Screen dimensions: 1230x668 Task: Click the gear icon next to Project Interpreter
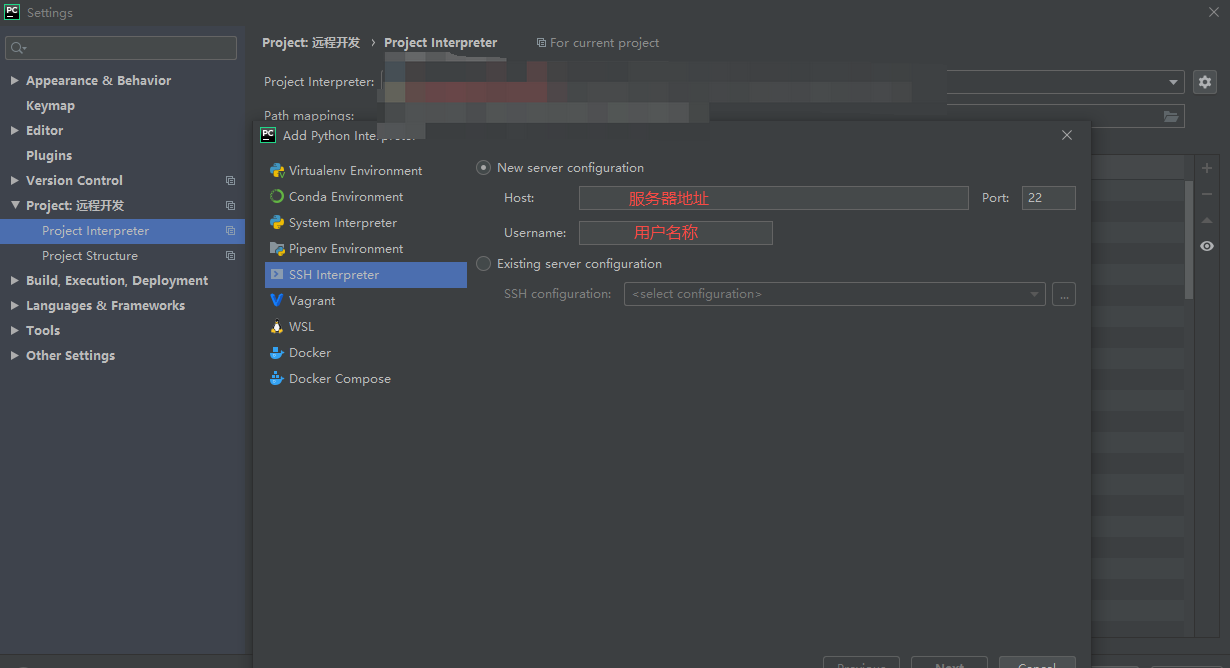click(1205, 82)
